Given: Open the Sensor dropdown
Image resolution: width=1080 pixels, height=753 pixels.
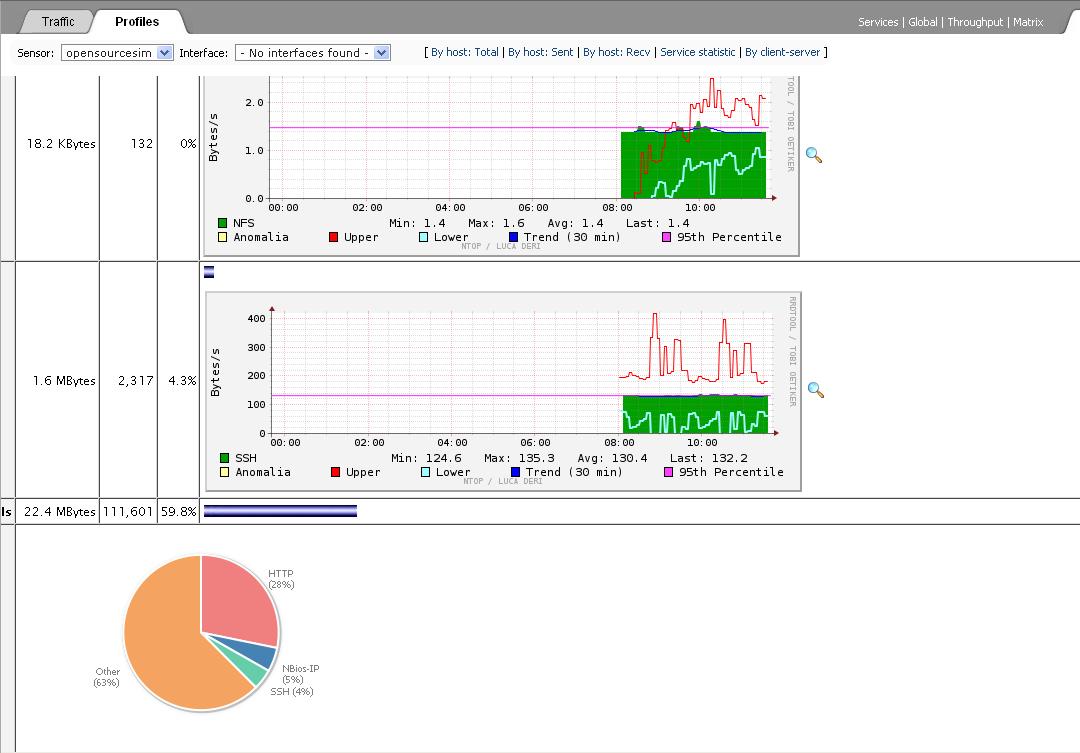Looking at the screenshot, I should pyautogui.click(x=117, y=53).
